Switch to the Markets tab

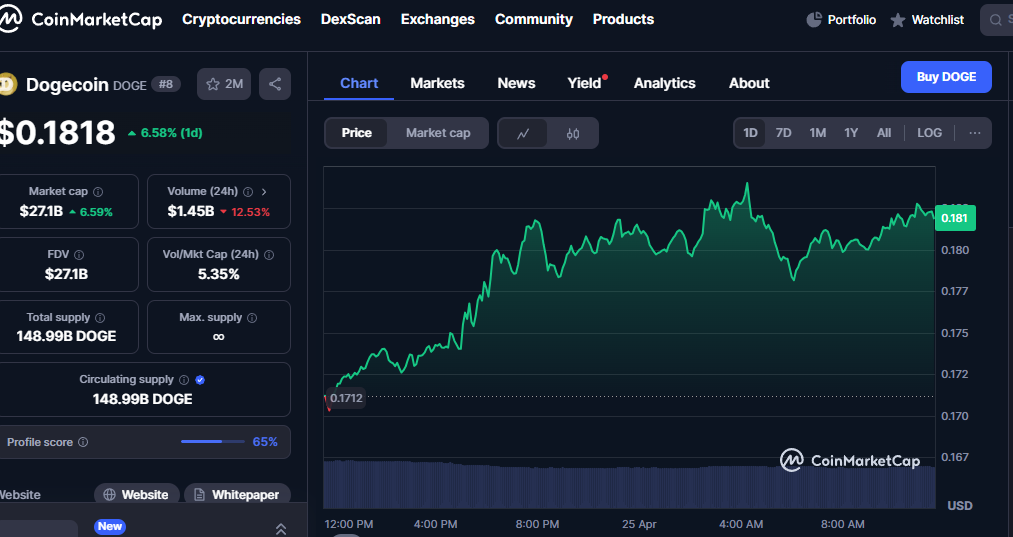pyautogui.click(x=437, y=83)
